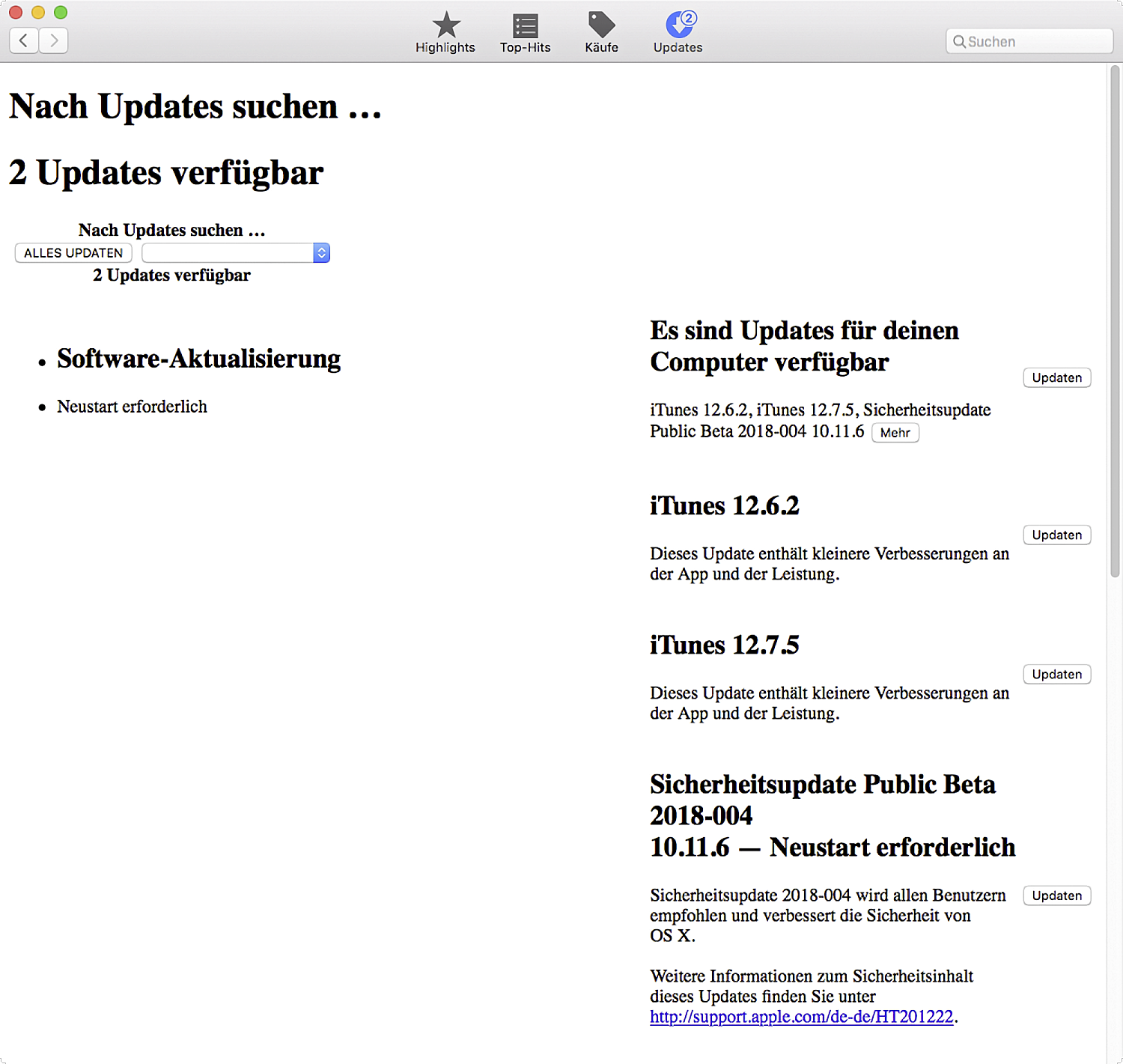
Task: Select the iTunes 12.6.2 heading
Action: 725,506
